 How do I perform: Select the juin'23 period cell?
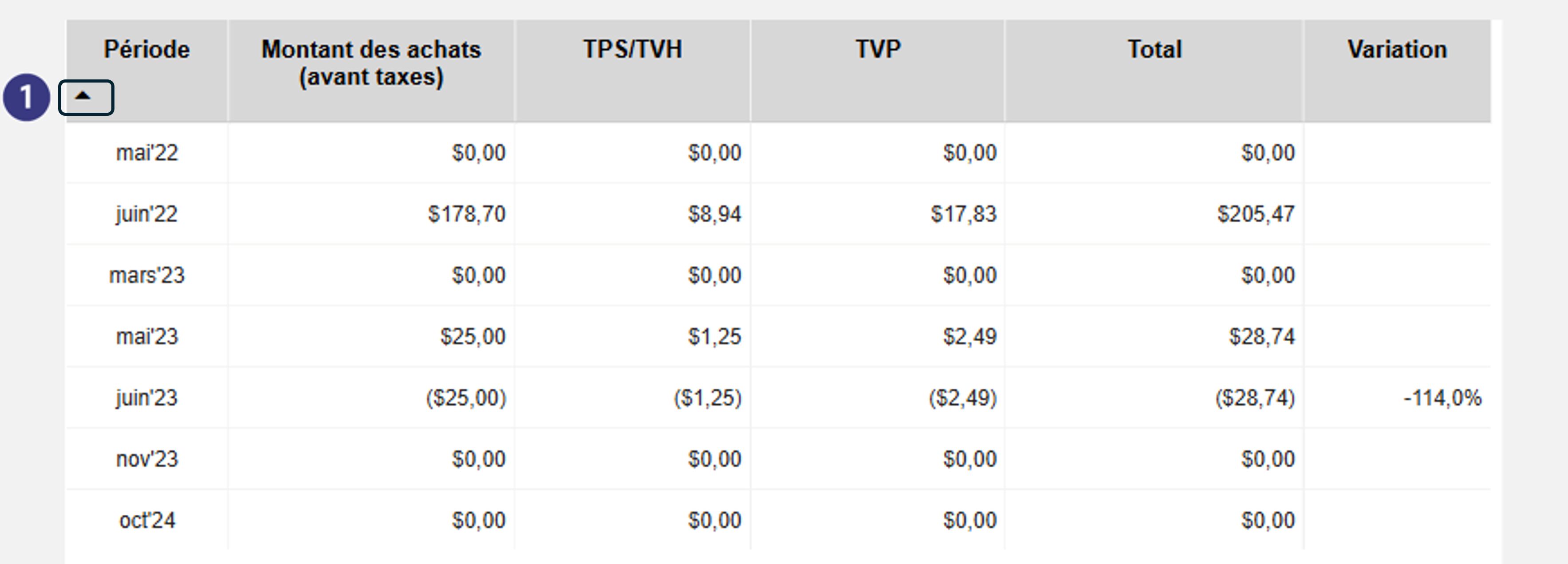[x=147, y=398]
